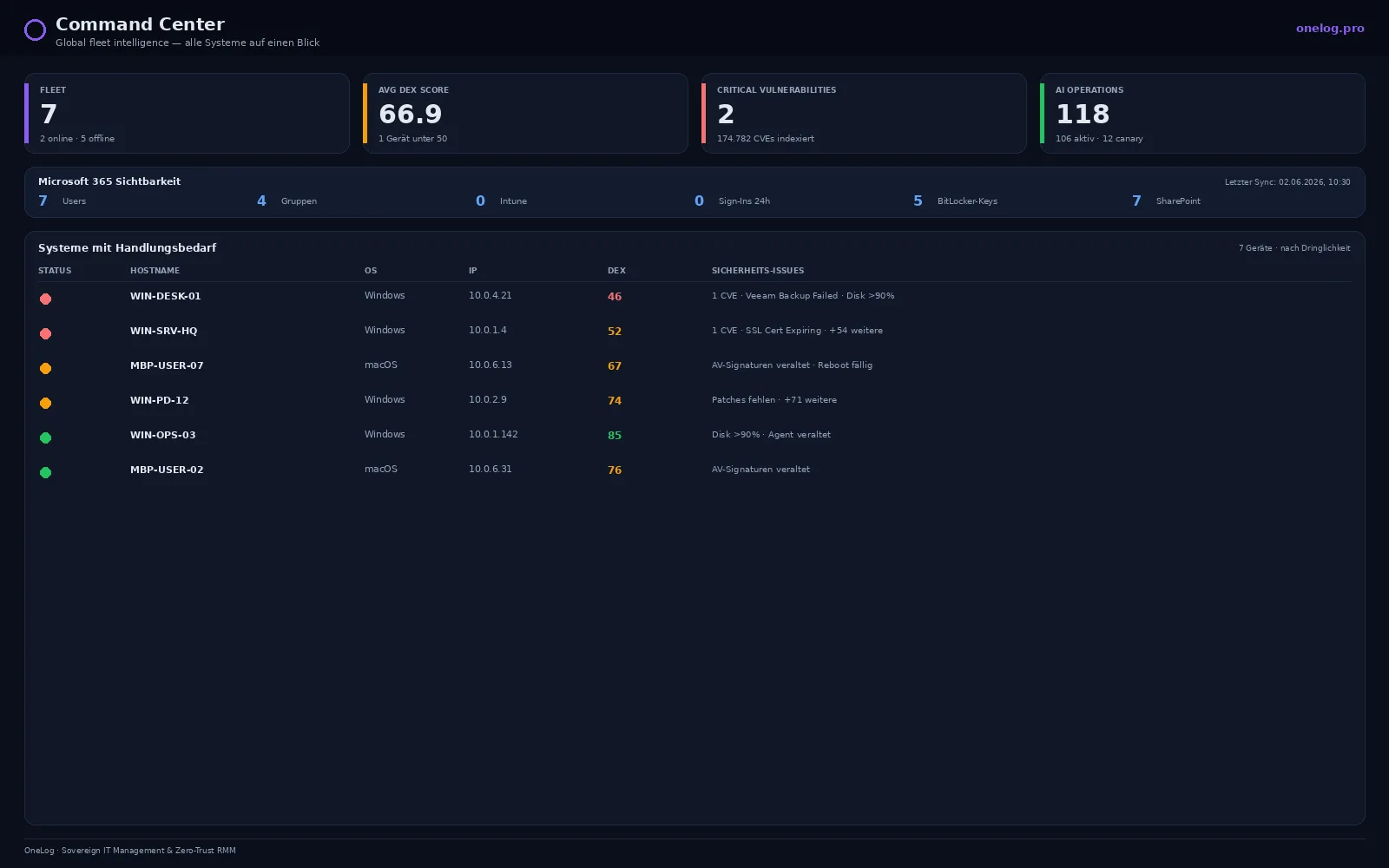The height and width of the screenshot is (868, 1389).
Task: Click the DEX score 85
Action: (615, 436)
